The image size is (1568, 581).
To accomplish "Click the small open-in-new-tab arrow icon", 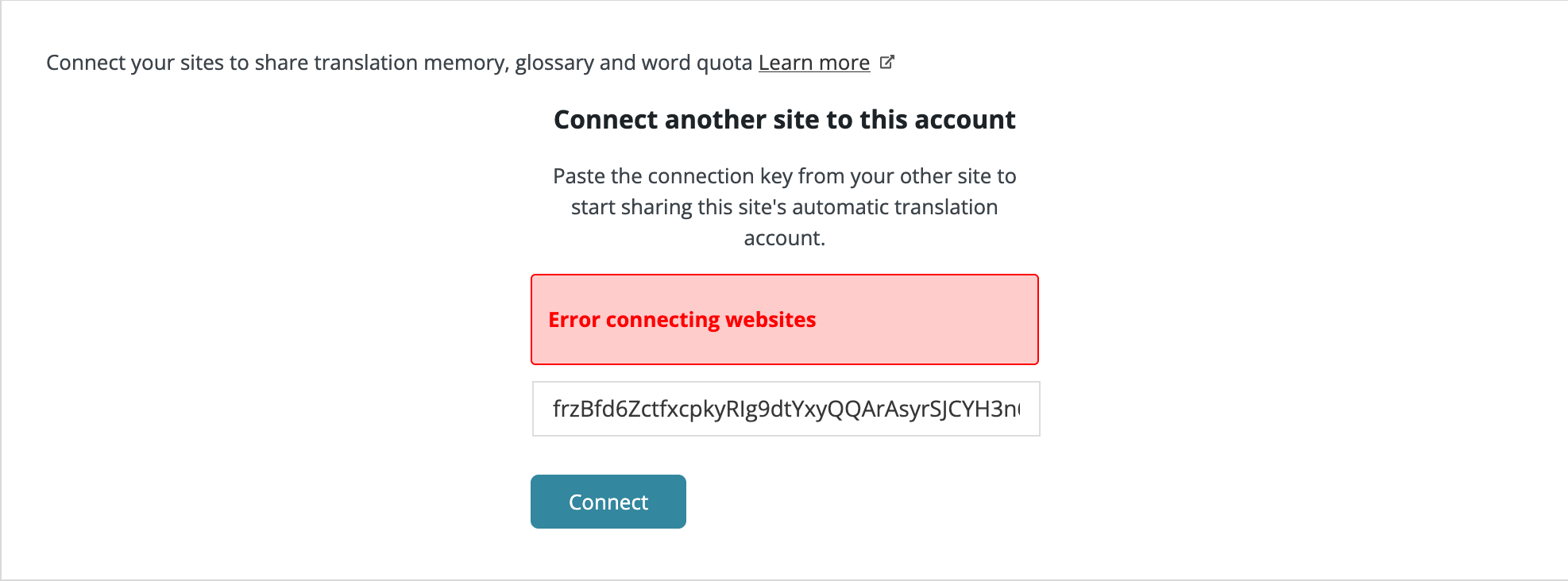I will [887, 62].
